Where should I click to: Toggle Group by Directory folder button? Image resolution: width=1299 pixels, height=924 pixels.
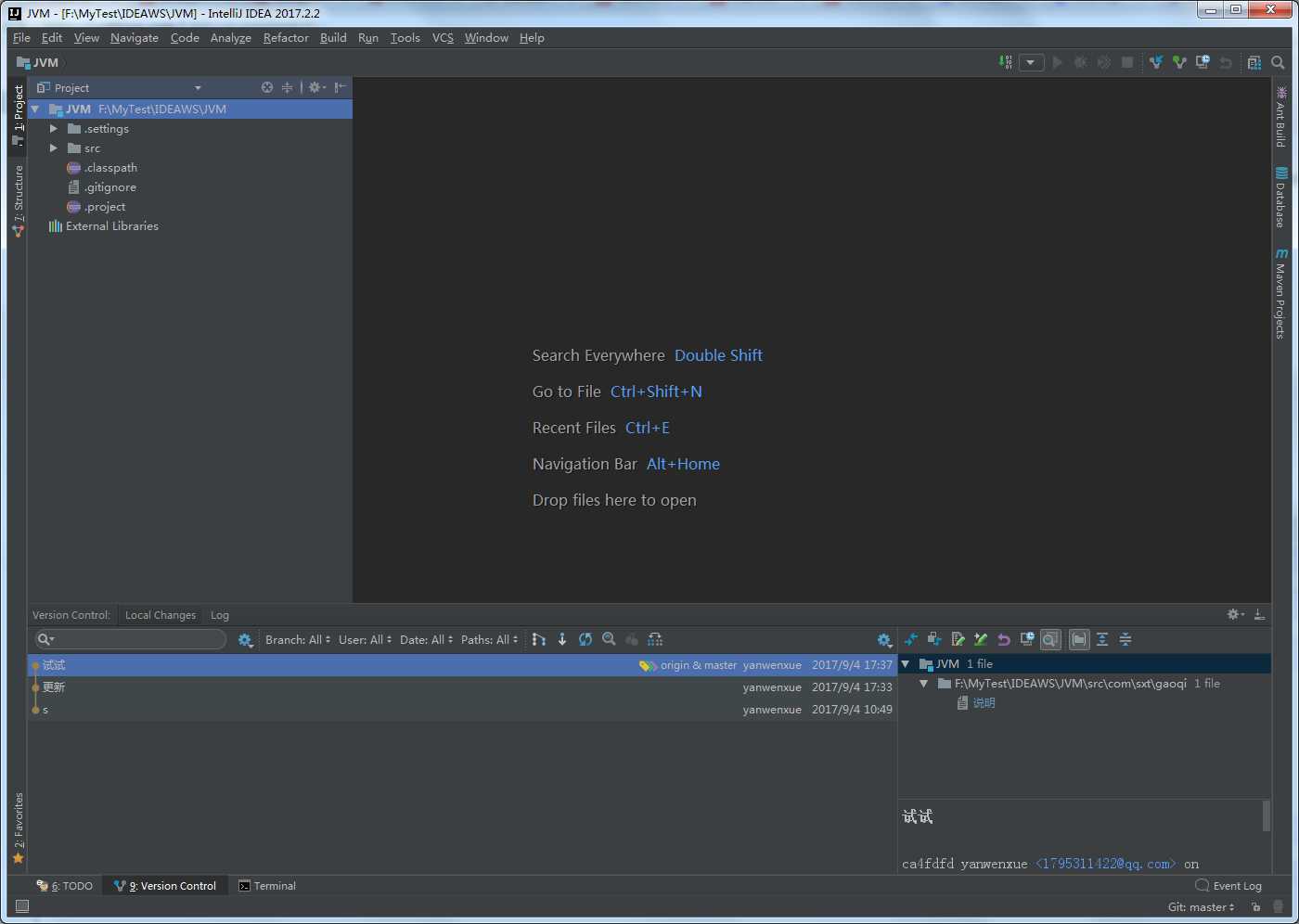point(1079,639)
